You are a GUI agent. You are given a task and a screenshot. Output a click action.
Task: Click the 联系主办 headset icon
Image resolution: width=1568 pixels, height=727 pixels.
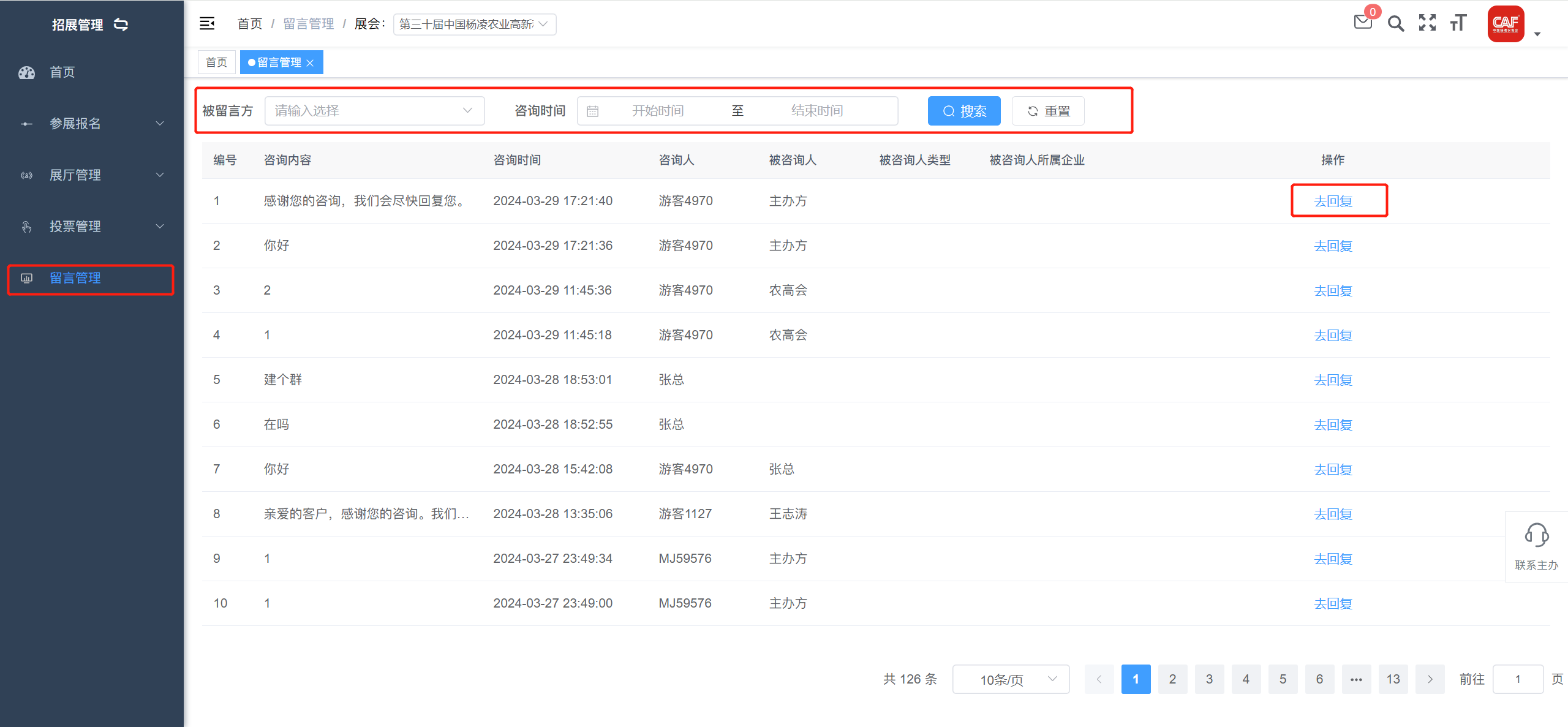point(1536,536)
